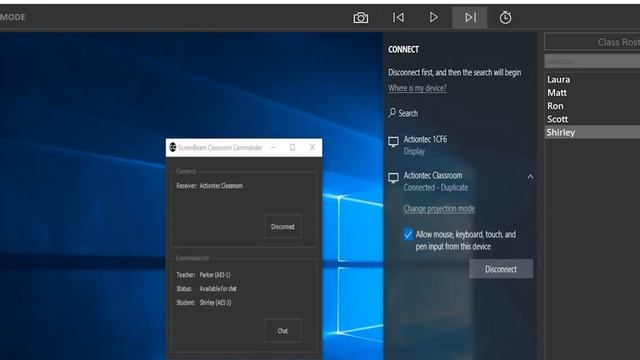Maximize the ScreenBeam Classroom Commander window
The image size is (640, 360).
[x=292, y=147]
